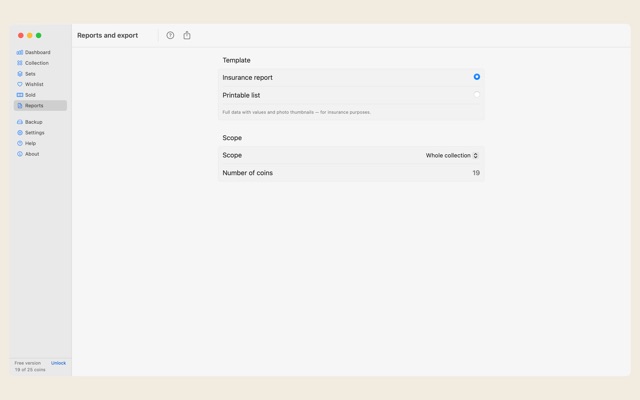This screenshot has width=640, height=400.
Task: Click the green fullscreen window button
Action: [x=39, y=36]
